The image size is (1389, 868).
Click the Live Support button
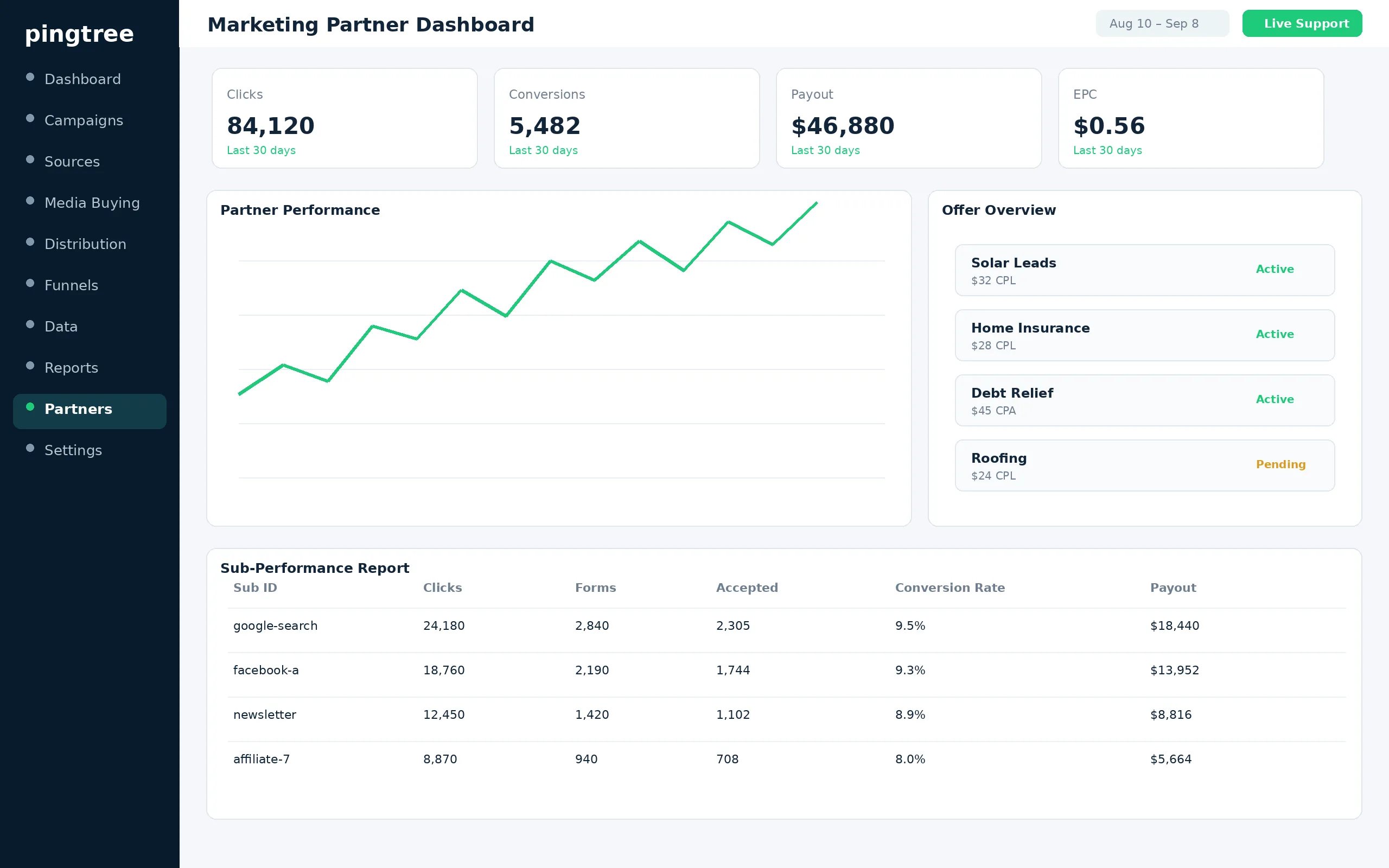1302,23
